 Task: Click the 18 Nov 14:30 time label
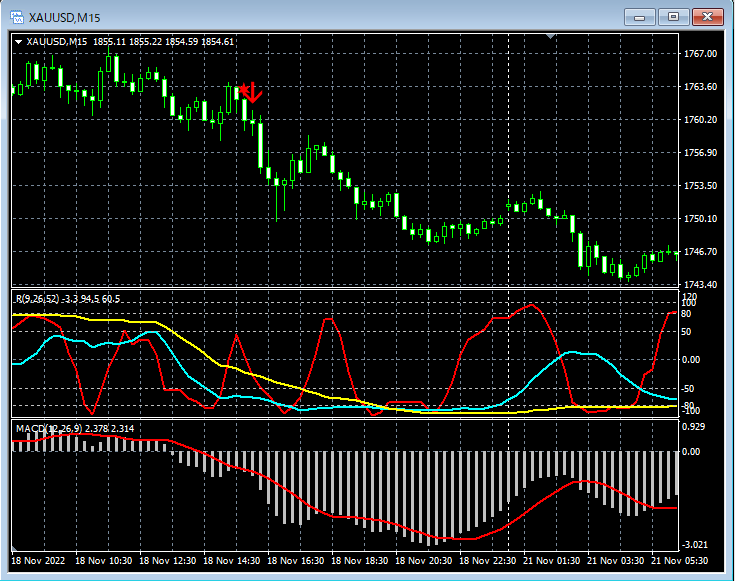tap(231, 560)
